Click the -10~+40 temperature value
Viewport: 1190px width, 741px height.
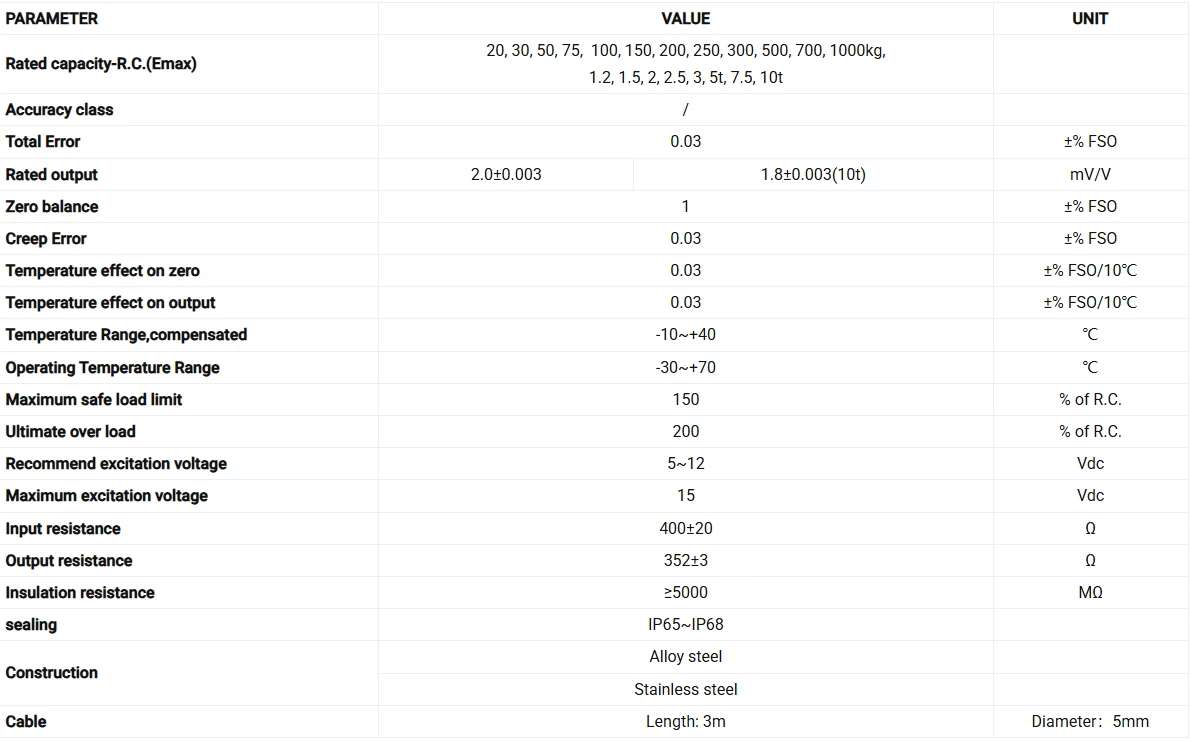click(685, 335)
